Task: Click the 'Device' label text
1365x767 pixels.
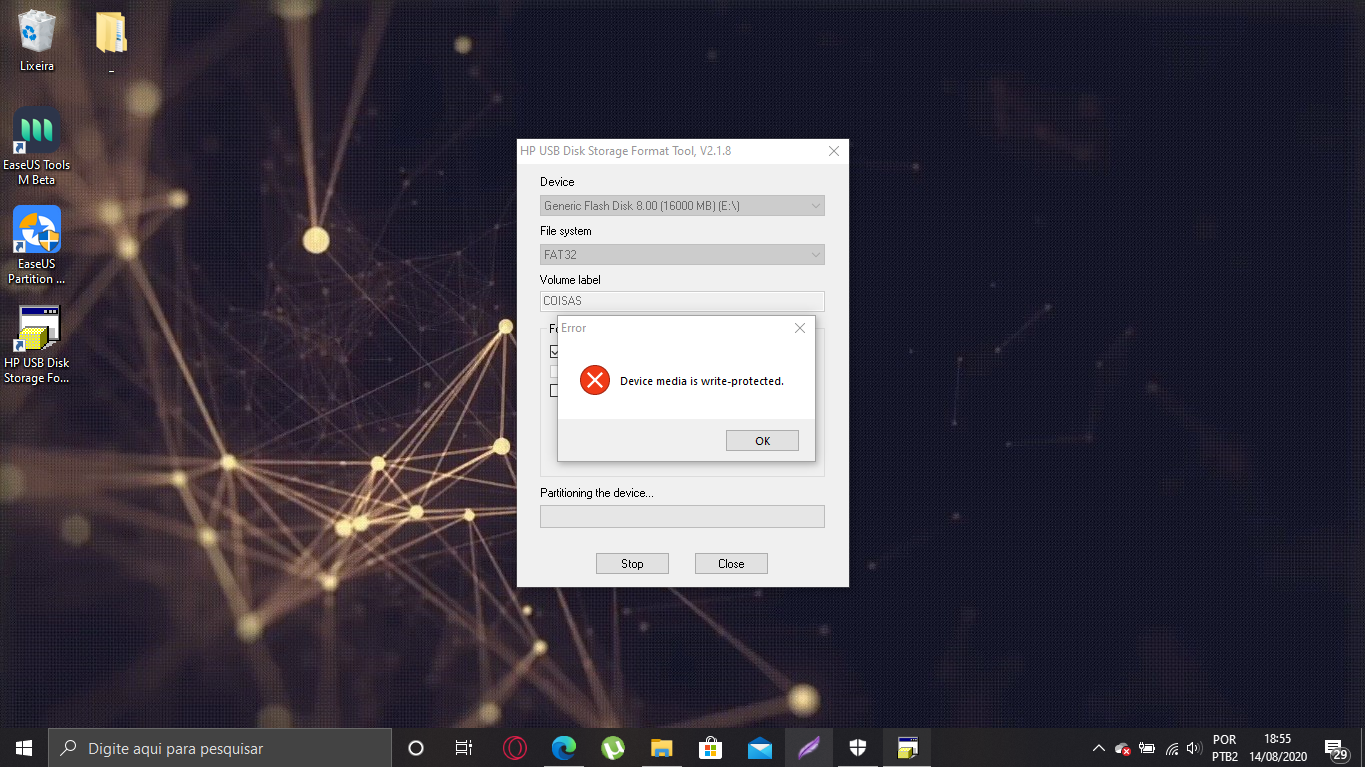Action: pos(557,182)
